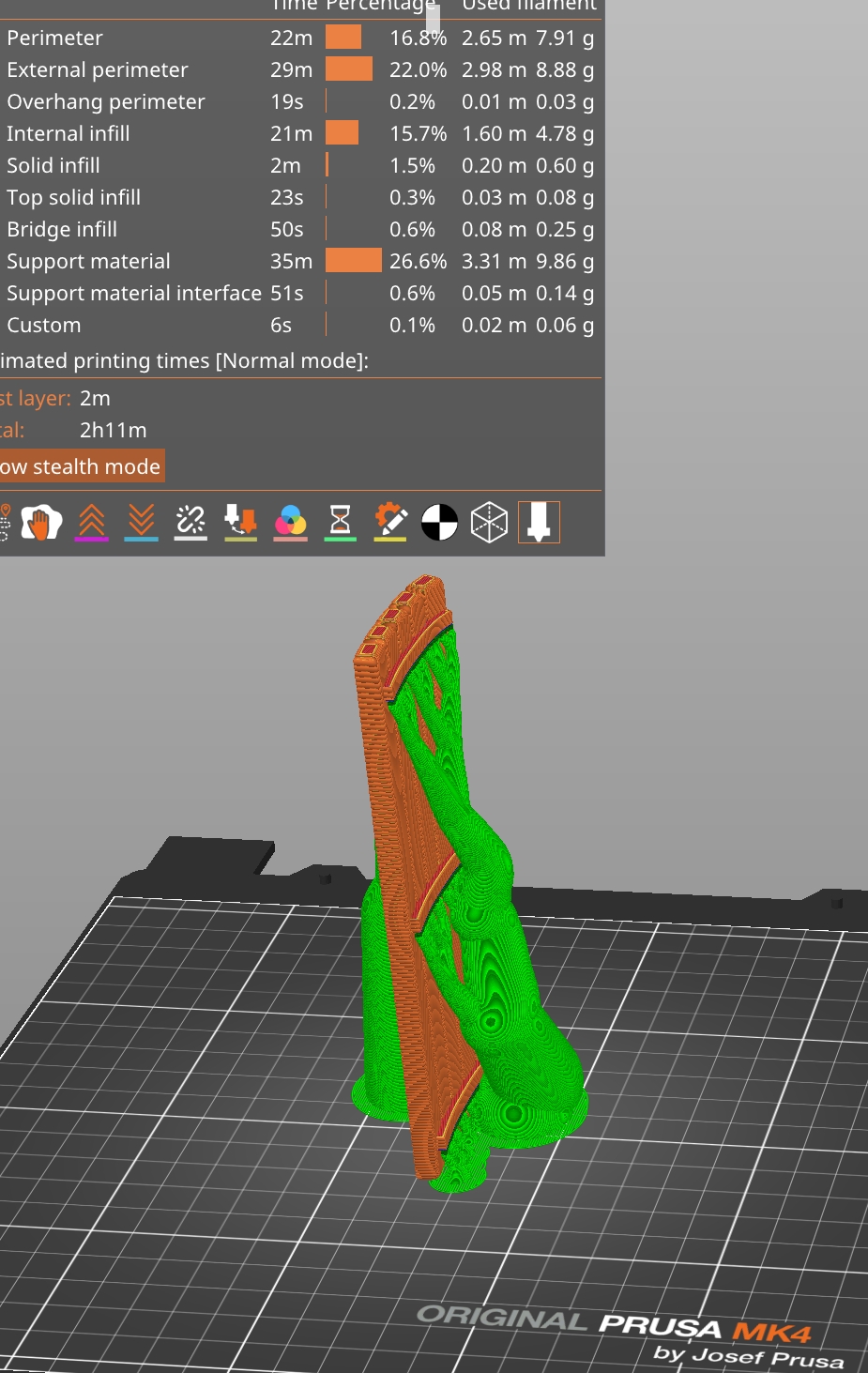Show deretractions using the downward chevrons icon
Screen dimensions: 868x1373
tap(141, 522)
